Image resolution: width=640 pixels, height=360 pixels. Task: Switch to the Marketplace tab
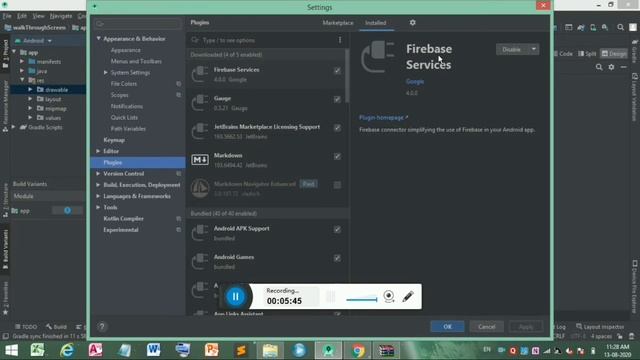click(x=338, y=23)
